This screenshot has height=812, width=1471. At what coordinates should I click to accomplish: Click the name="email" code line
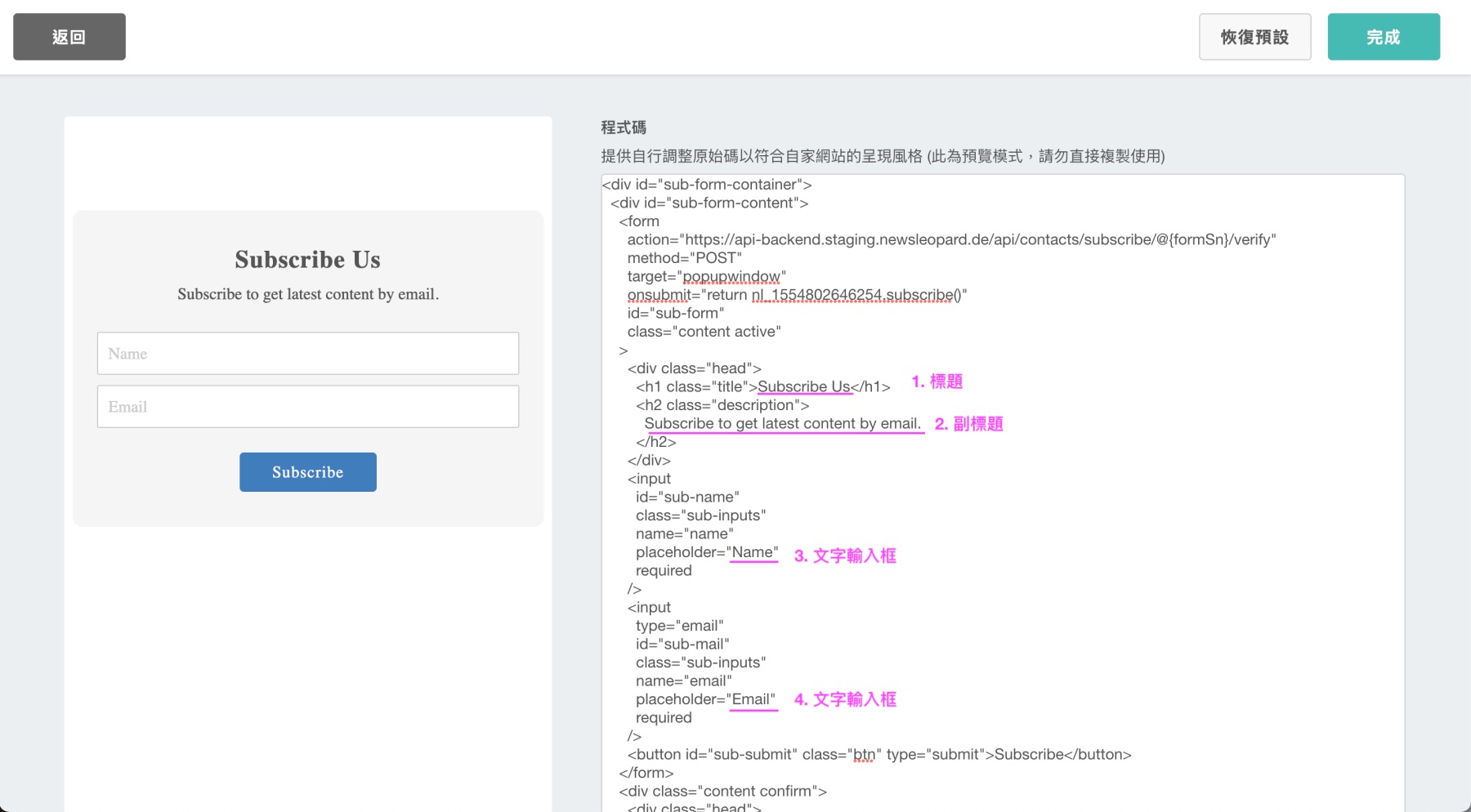click(x=684, y=680)
